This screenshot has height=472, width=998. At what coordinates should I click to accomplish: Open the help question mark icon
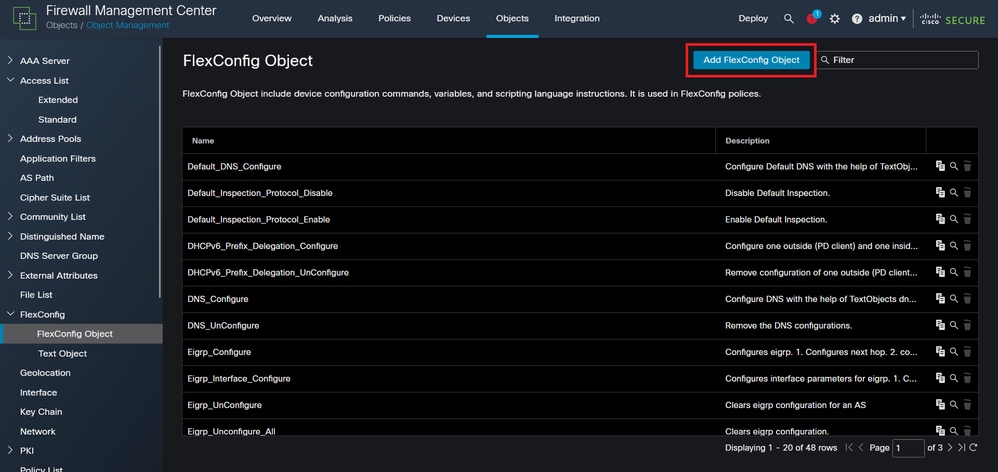pyautogui.click(x=857, y=18)
